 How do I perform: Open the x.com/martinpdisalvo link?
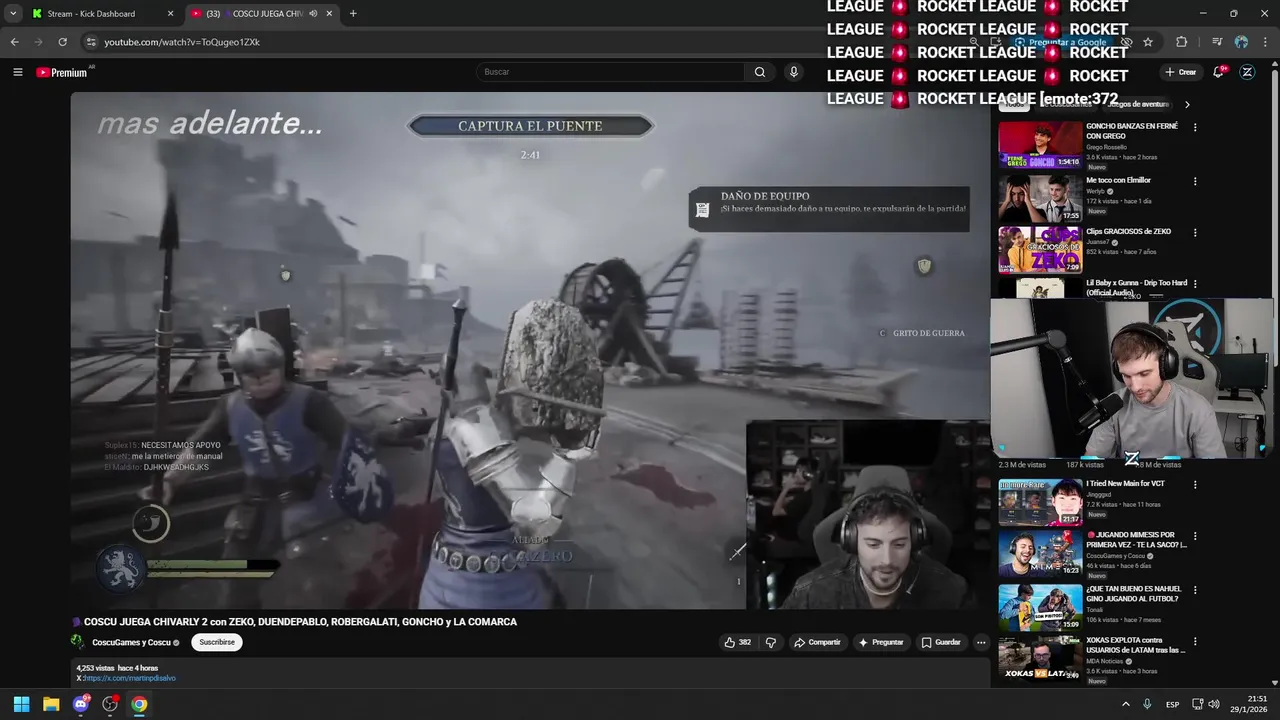(128, 678)
